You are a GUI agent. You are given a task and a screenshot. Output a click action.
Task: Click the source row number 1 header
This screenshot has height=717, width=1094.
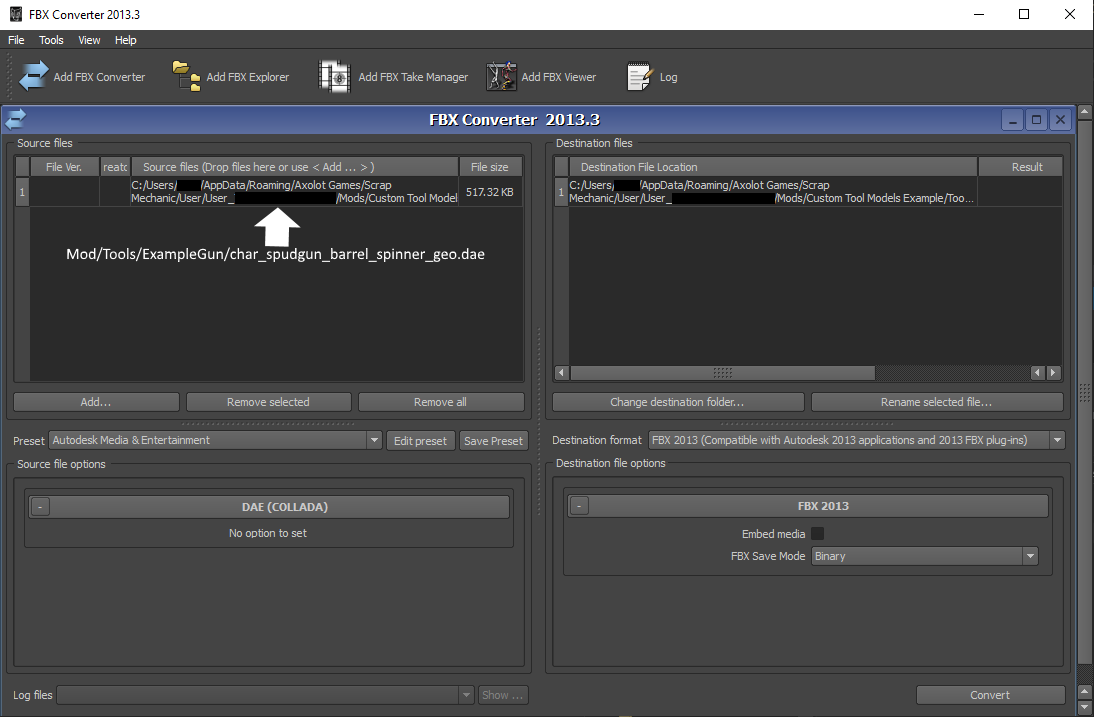tap(22, 192)
